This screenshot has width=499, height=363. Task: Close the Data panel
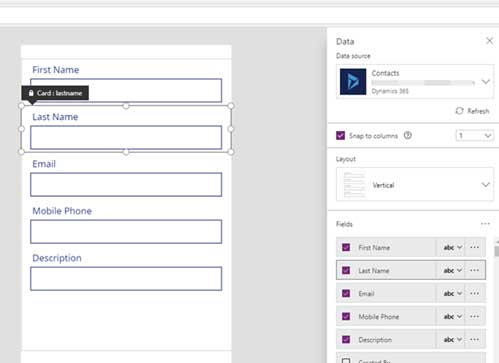pos(489,41)
